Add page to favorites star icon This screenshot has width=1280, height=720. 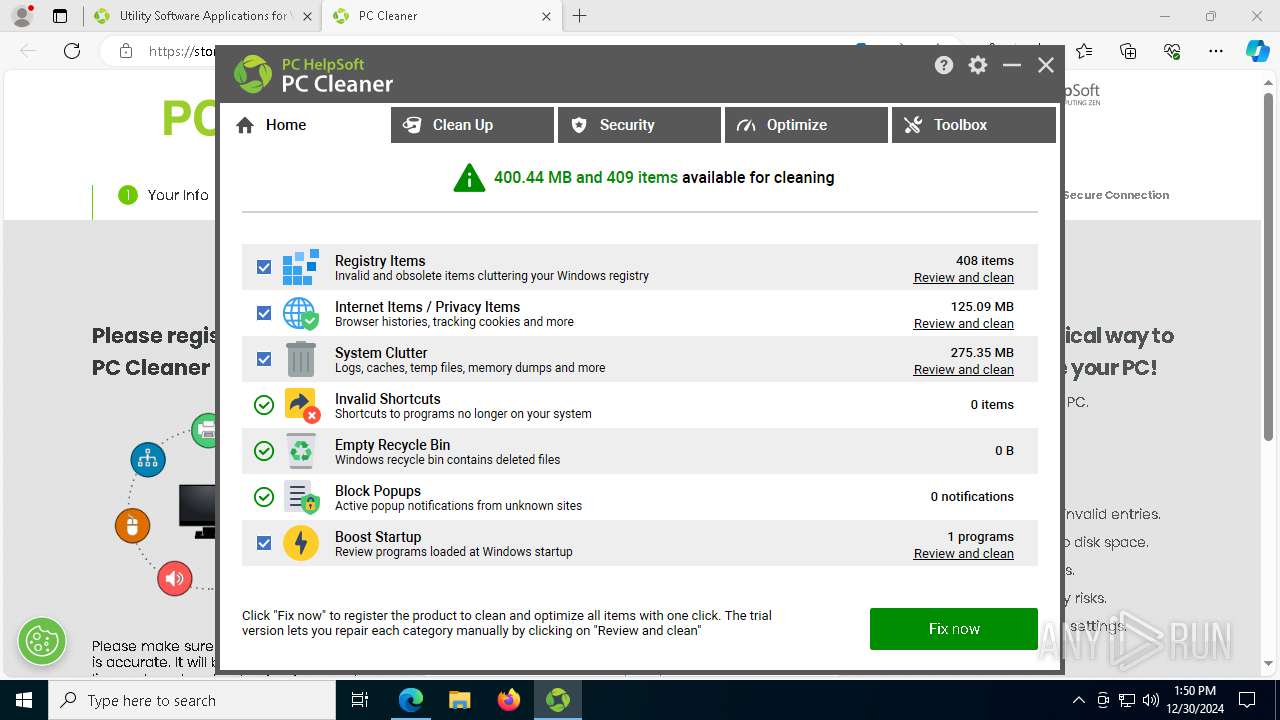pos(1084,51)
